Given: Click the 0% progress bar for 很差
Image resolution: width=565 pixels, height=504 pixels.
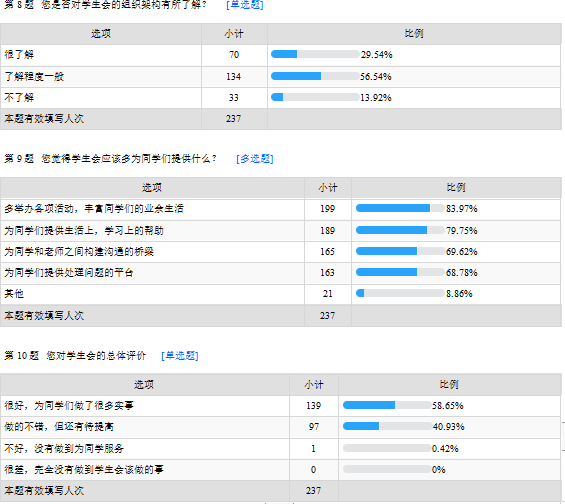Looking at the screenshot, I should pyautogui.click(x=387, y=469).
